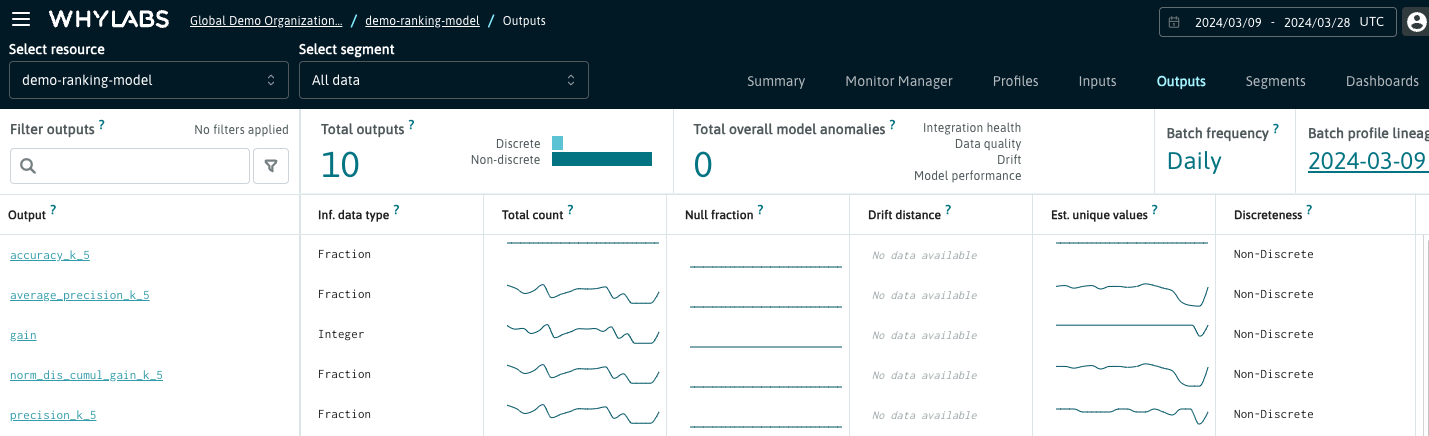Open help tooltip for Batch frequency
The height and width of the screenshot is (436, 1429).
click(1277, 130)
